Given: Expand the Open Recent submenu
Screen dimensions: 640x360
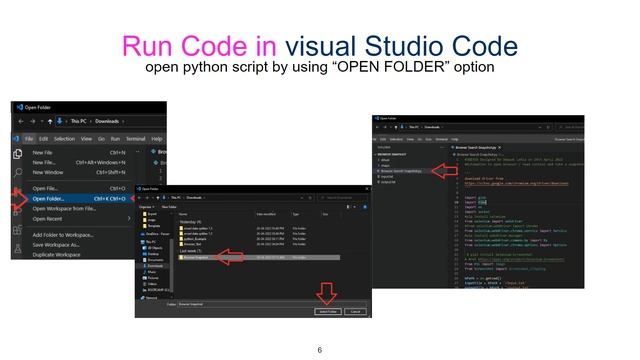Looking at the screenshot, I should [x=80, y=219].
